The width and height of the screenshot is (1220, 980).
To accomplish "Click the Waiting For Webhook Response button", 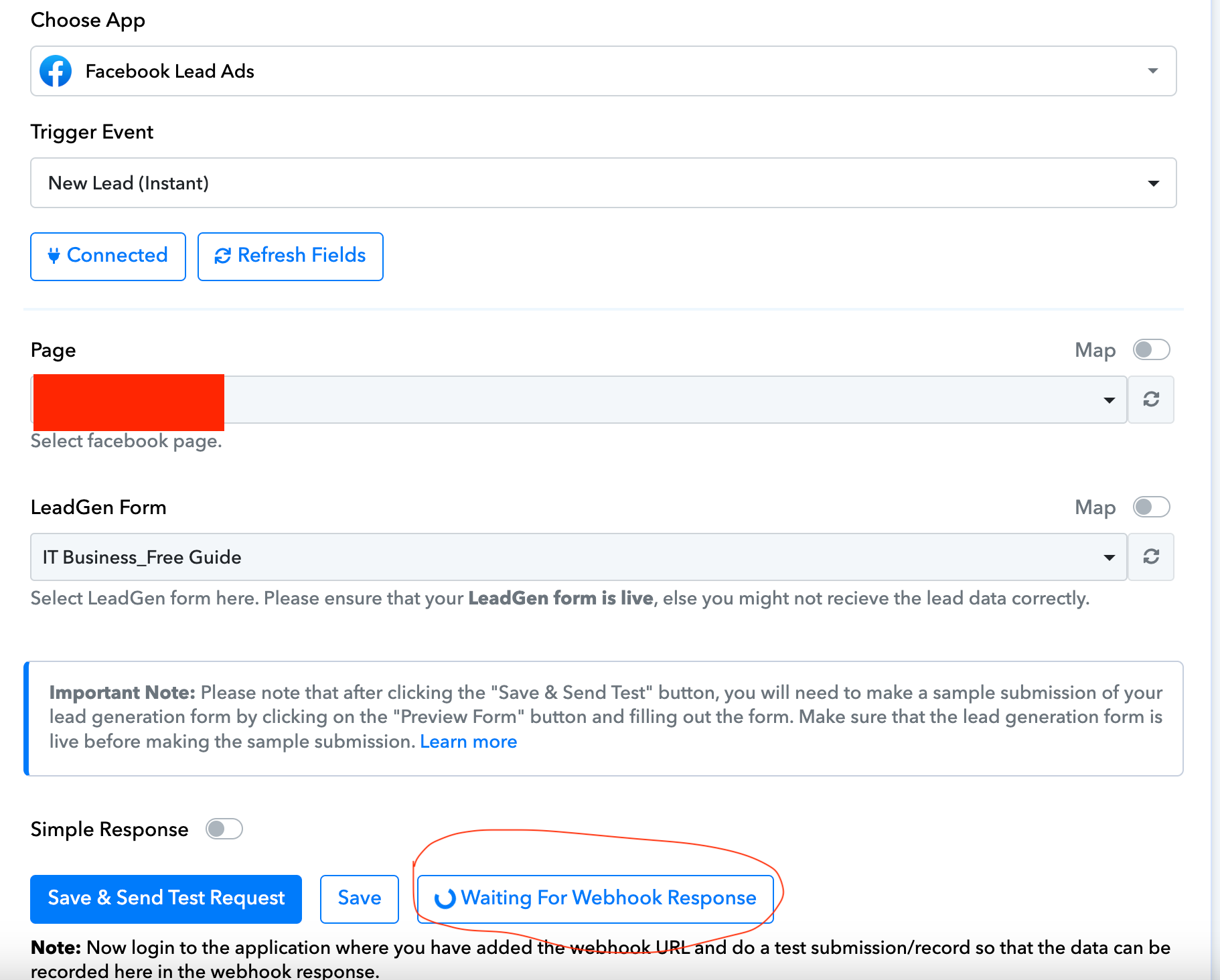I will click(595, 899).
